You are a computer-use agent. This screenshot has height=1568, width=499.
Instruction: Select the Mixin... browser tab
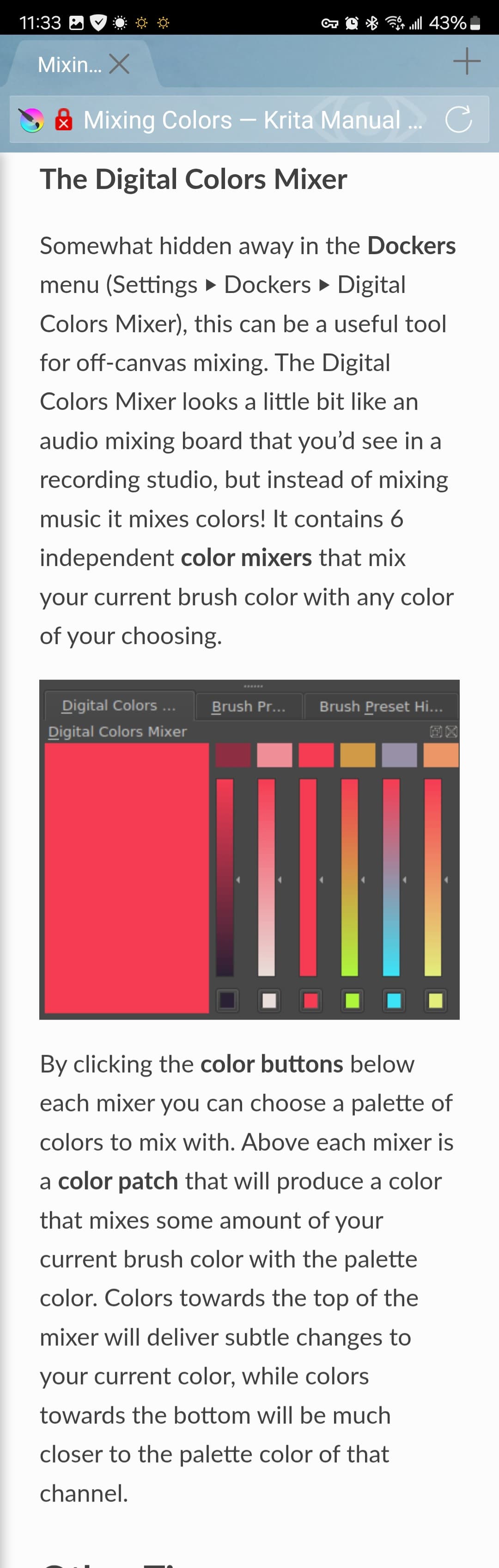[x=69, y=64]
